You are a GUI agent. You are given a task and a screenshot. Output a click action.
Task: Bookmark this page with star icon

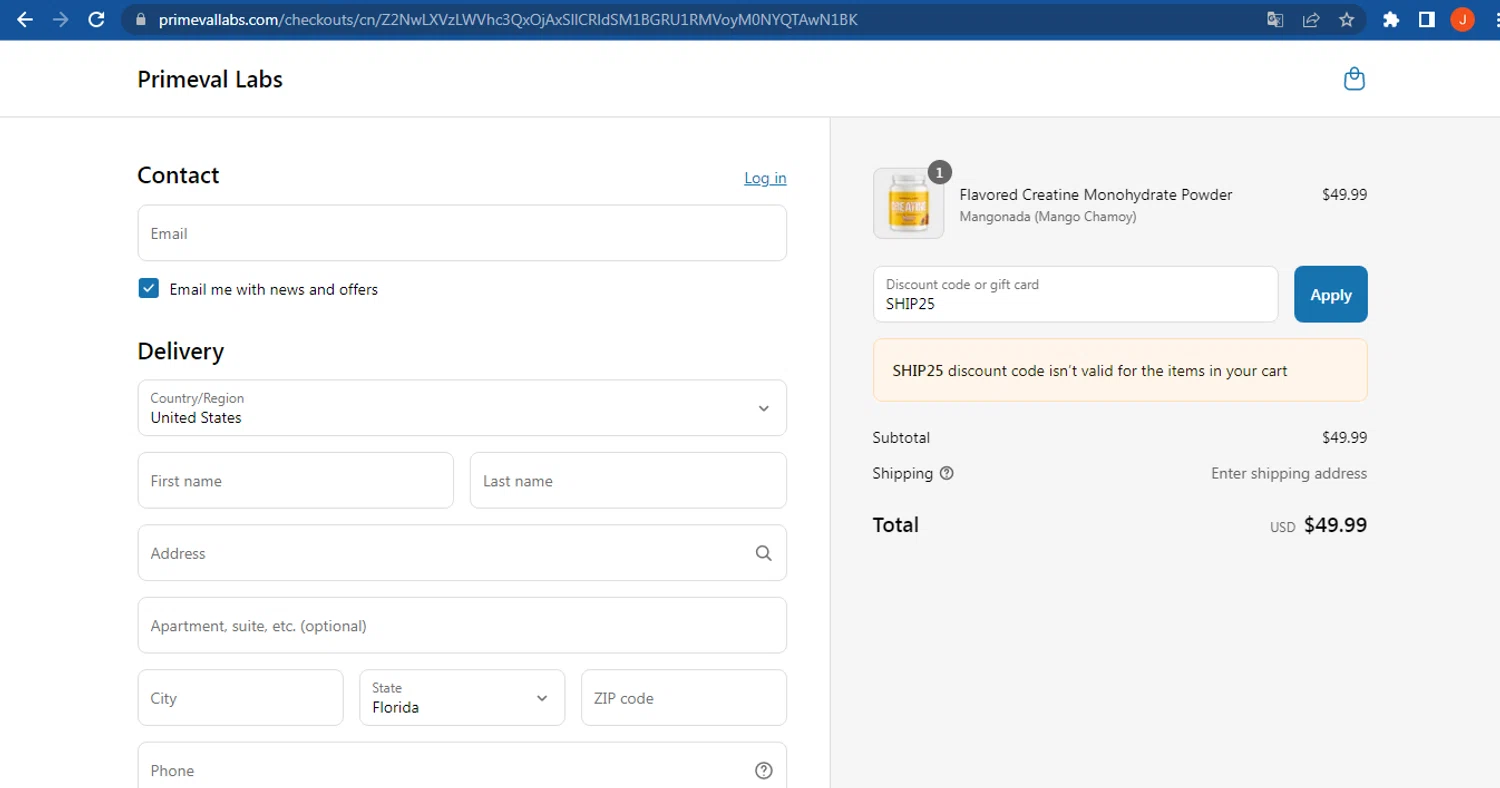coord(1346,19)
